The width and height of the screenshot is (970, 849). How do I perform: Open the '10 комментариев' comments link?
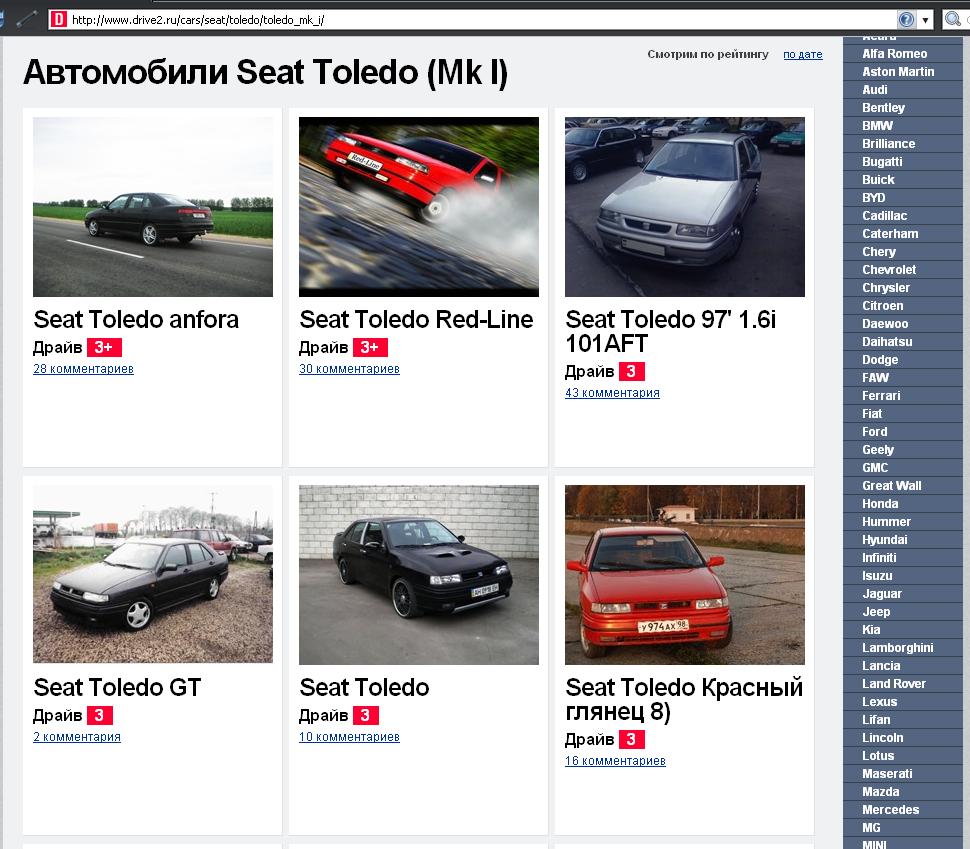pyautogui.click(x=350, y=737)
